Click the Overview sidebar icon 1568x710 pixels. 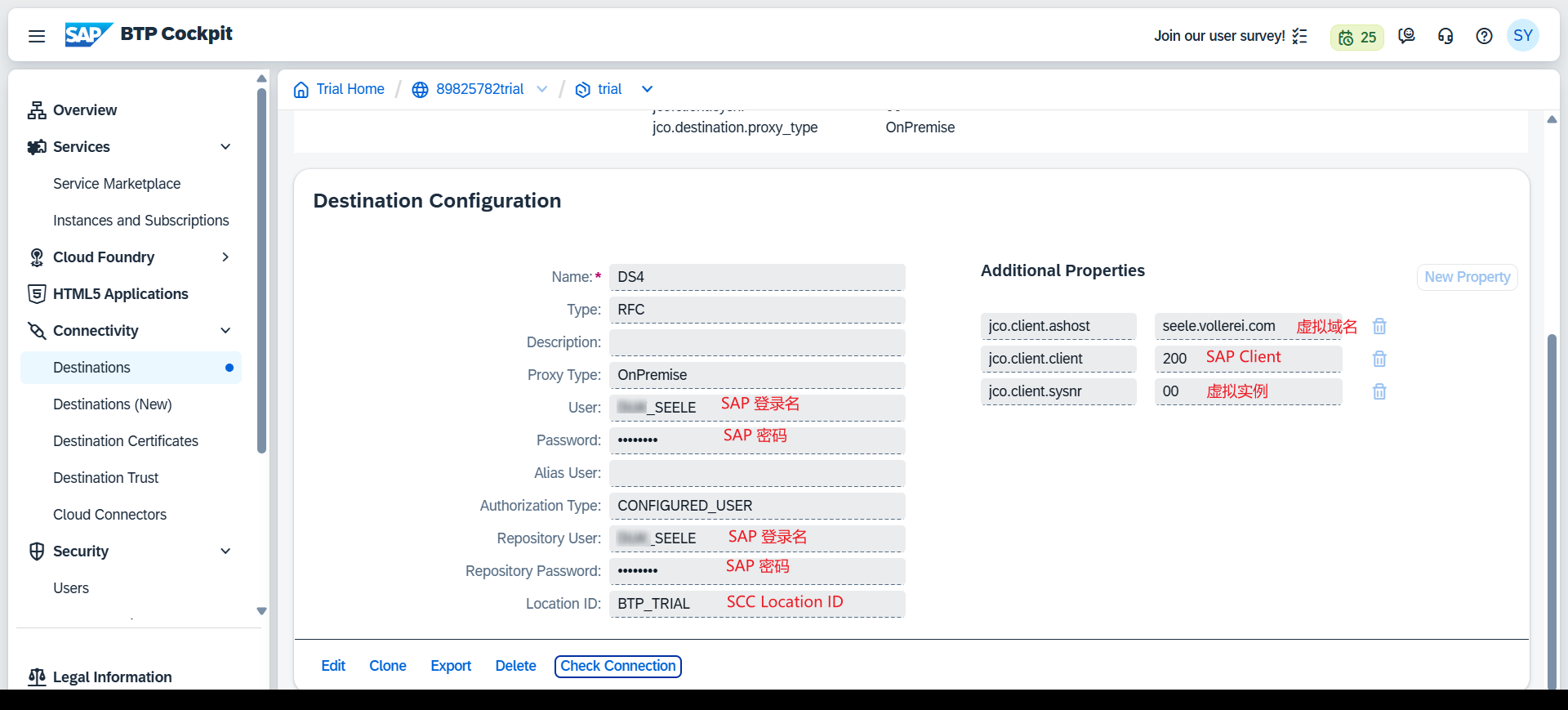coord(37,110)
